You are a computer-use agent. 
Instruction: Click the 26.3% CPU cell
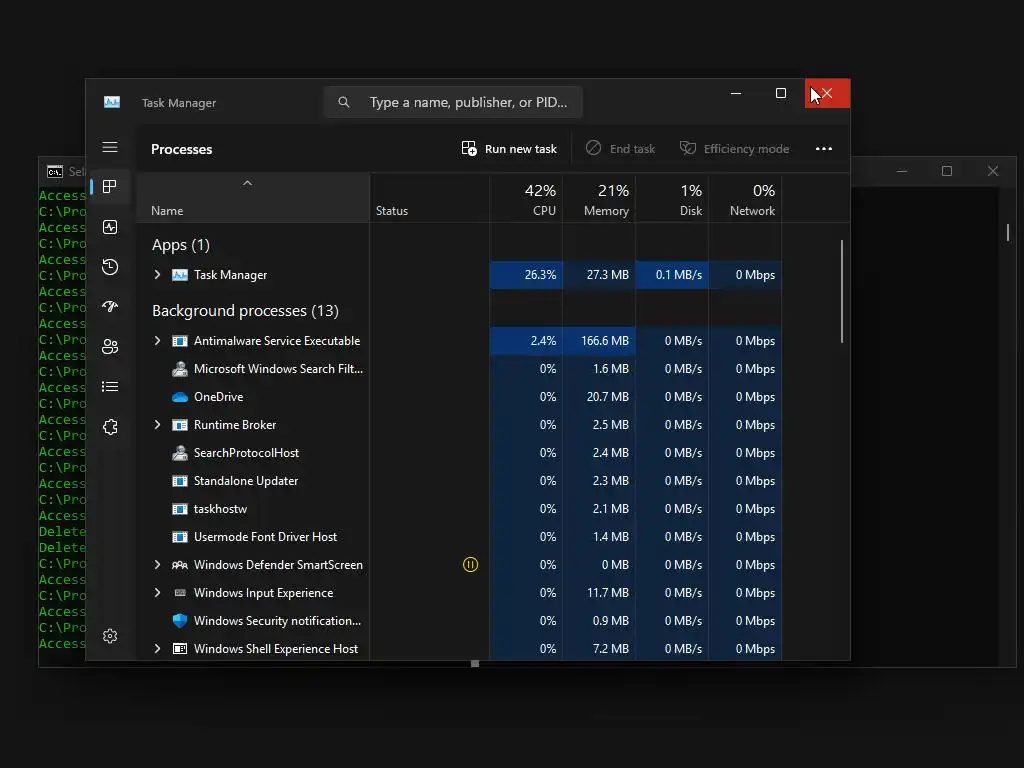point(526,275)
